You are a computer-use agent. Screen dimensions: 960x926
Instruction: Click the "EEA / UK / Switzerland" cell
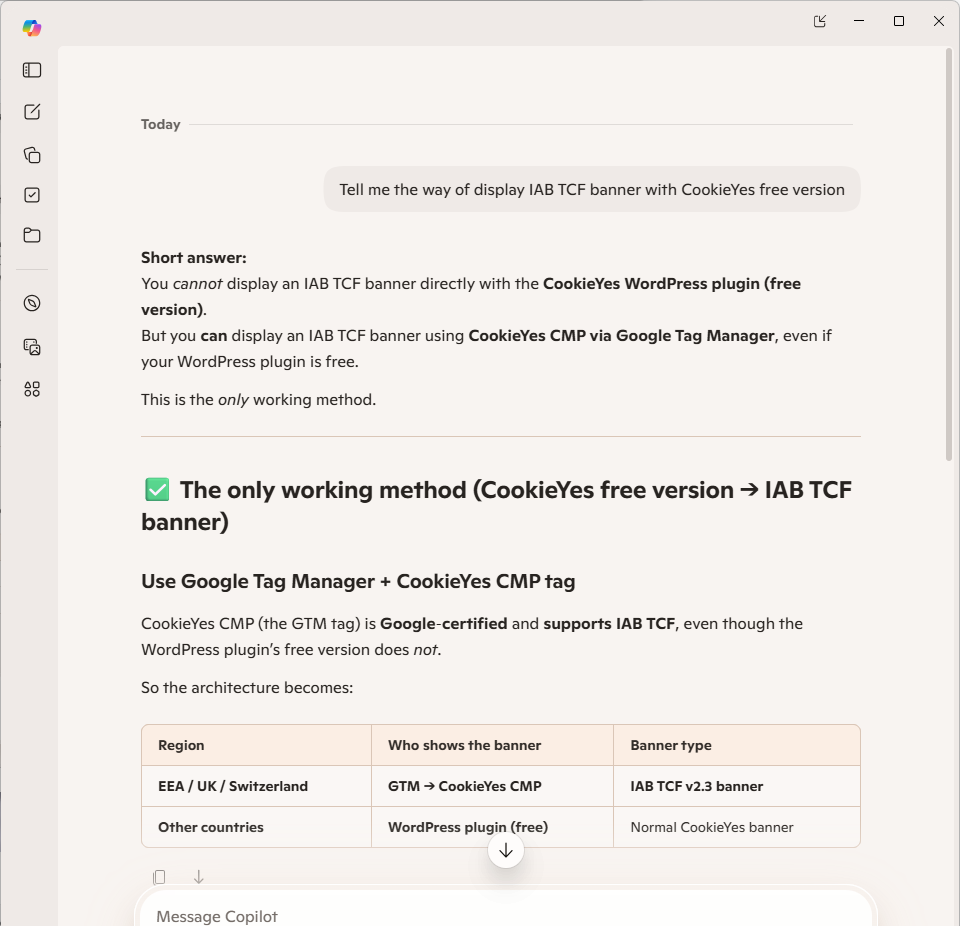tap(257, 786)
